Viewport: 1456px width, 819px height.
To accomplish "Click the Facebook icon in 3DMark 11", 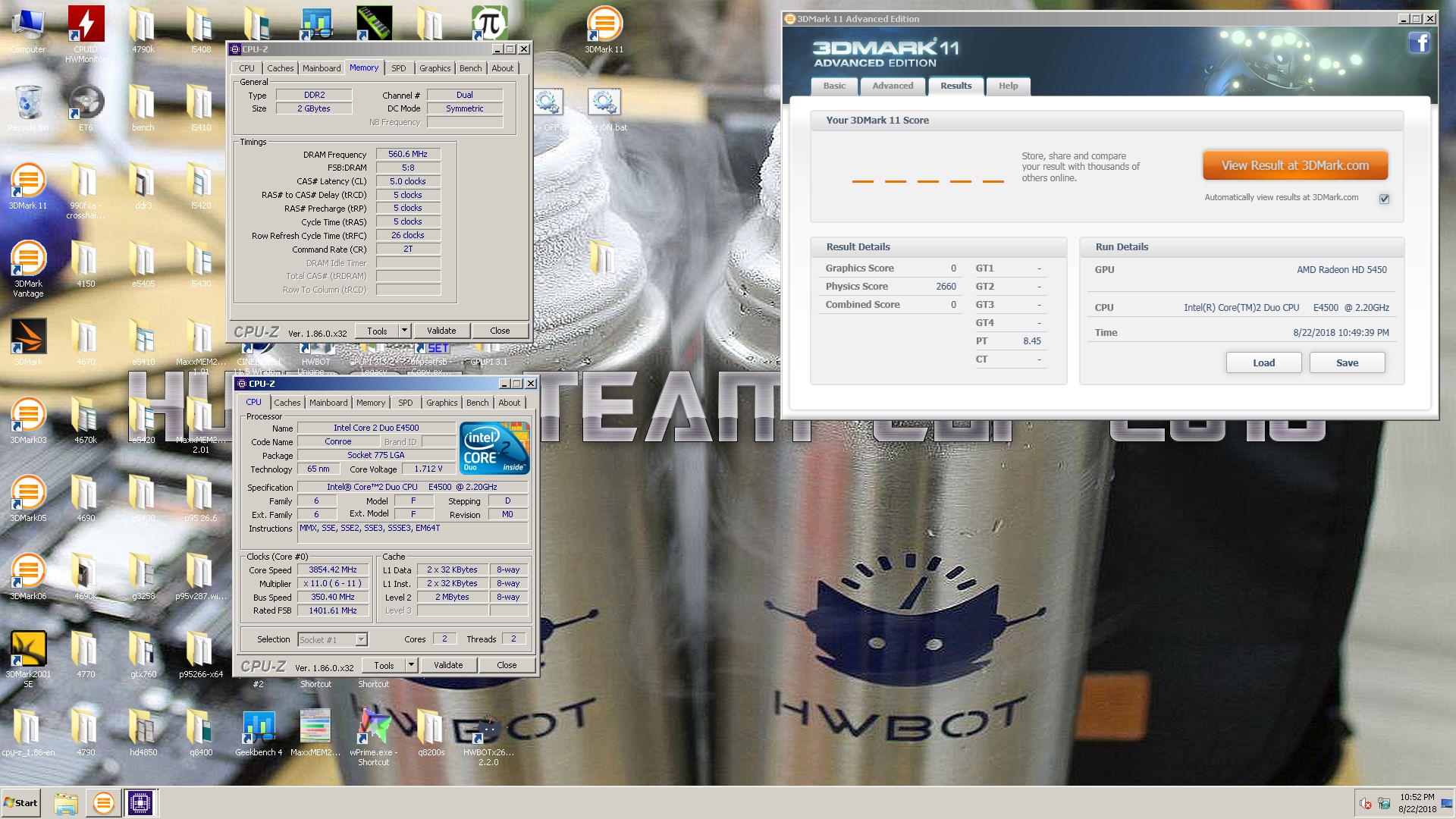I will click(1419, 42).
